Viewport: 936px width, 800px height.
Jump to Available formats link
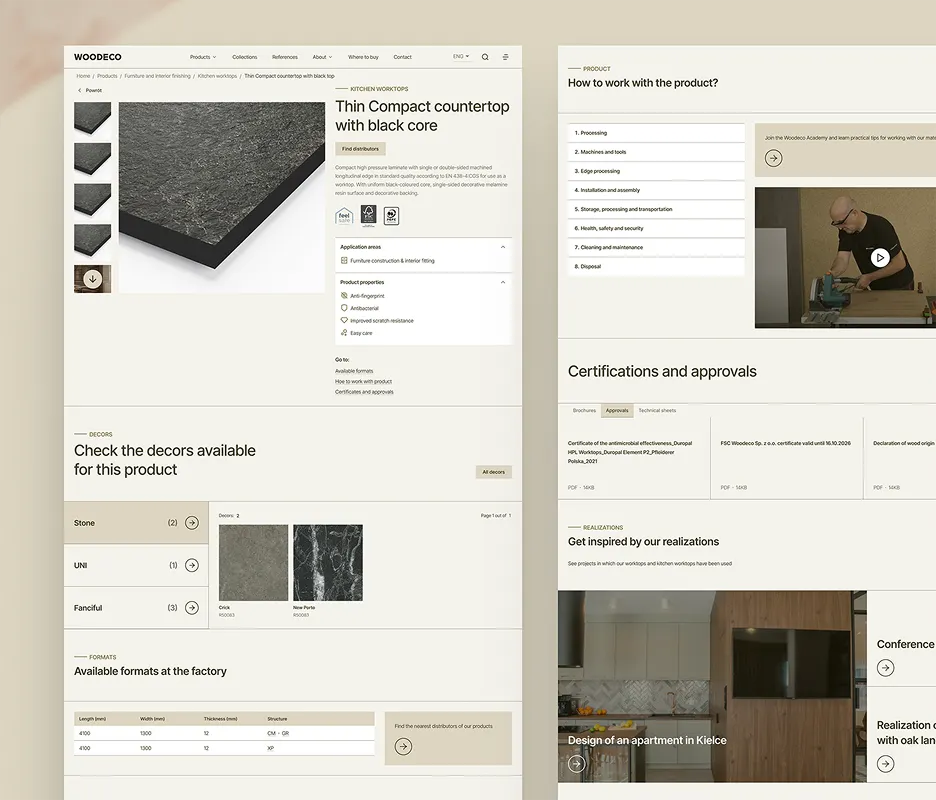(354, 371)
